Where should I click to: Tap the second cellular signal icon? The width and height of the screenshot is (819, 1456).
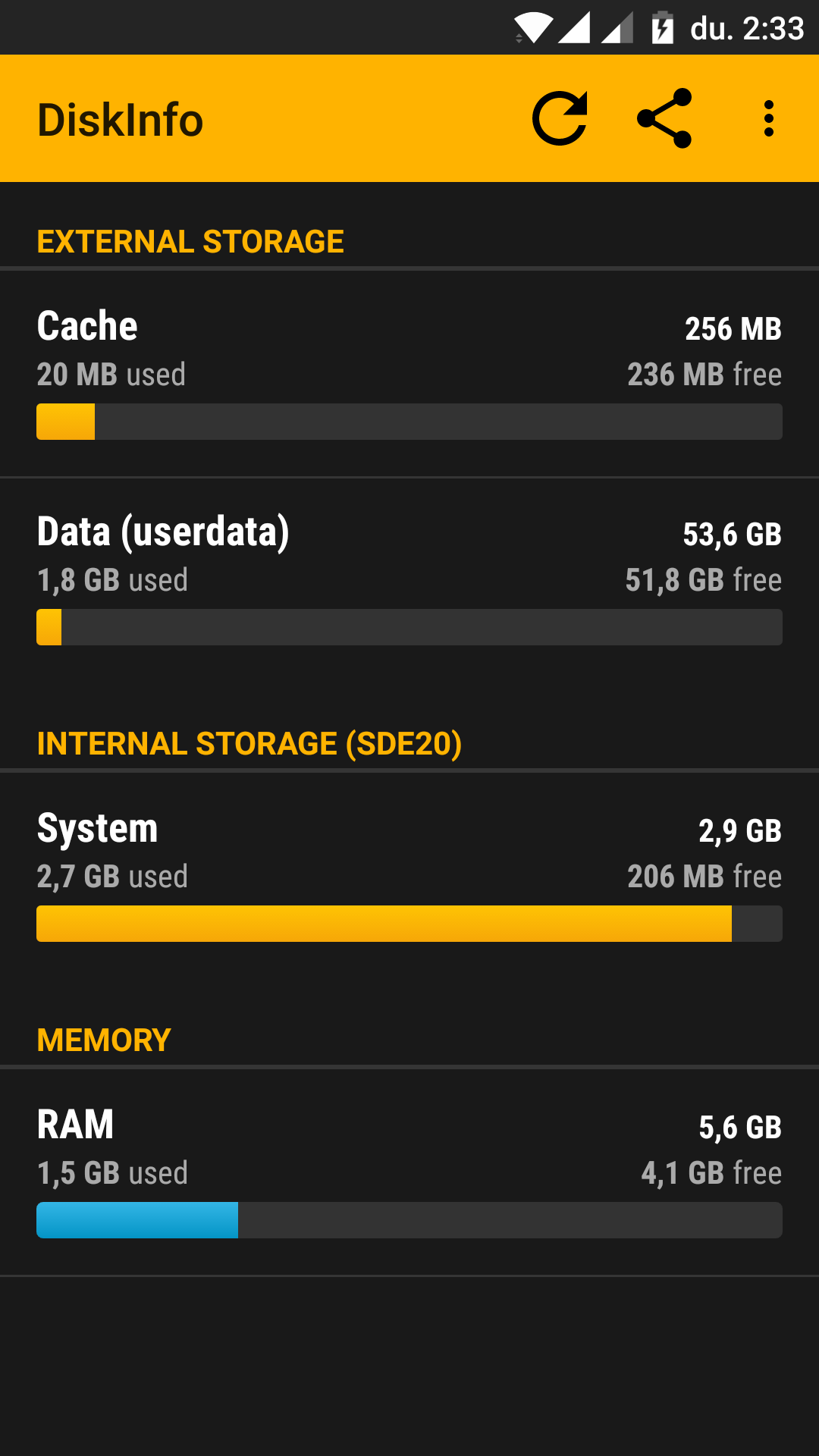[617, 28]
